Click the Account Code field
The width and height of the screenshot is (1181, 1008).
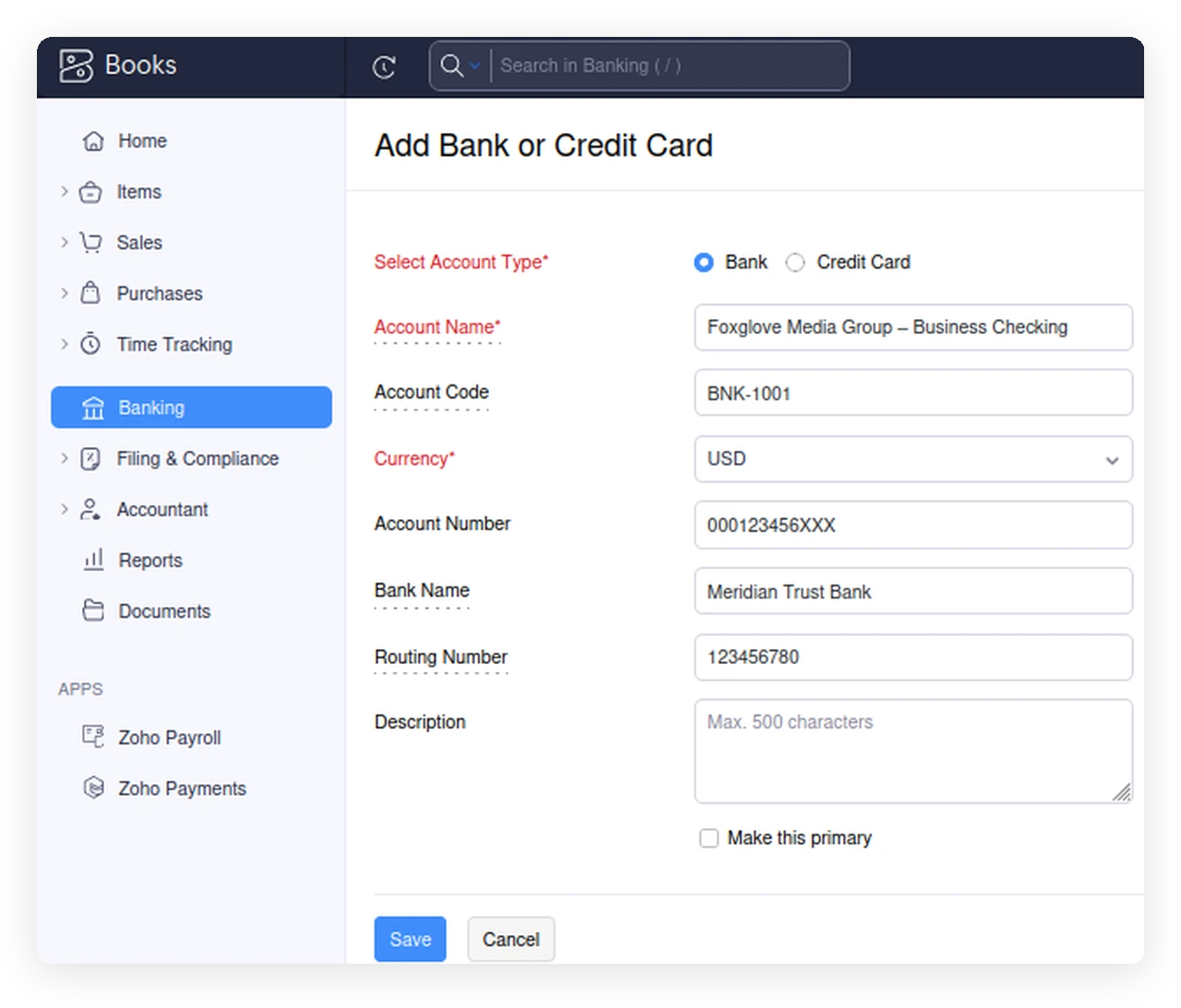[x=913, y=393]
